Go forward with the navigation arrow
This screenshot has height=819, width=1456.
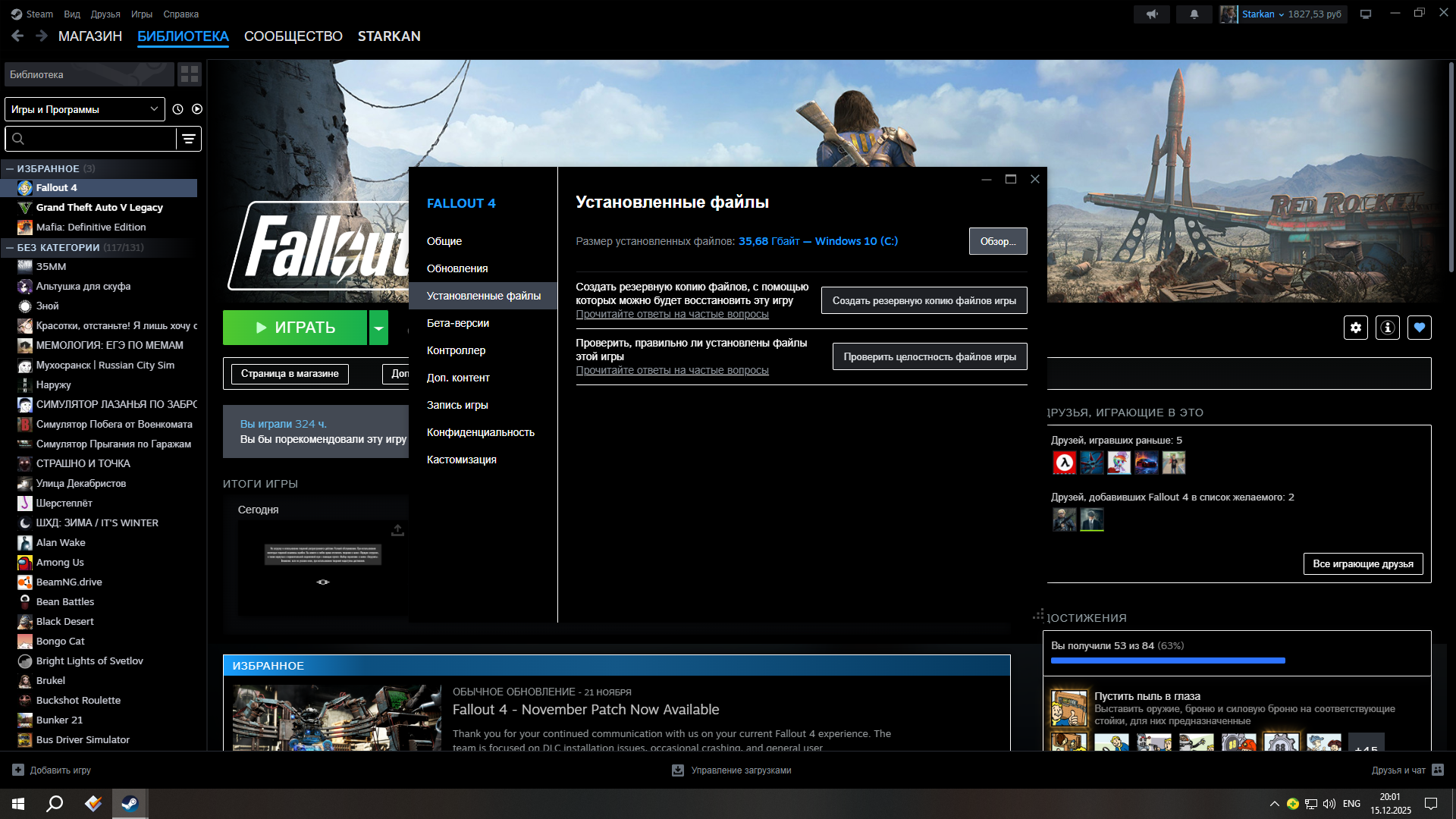[x=42, y=36]
